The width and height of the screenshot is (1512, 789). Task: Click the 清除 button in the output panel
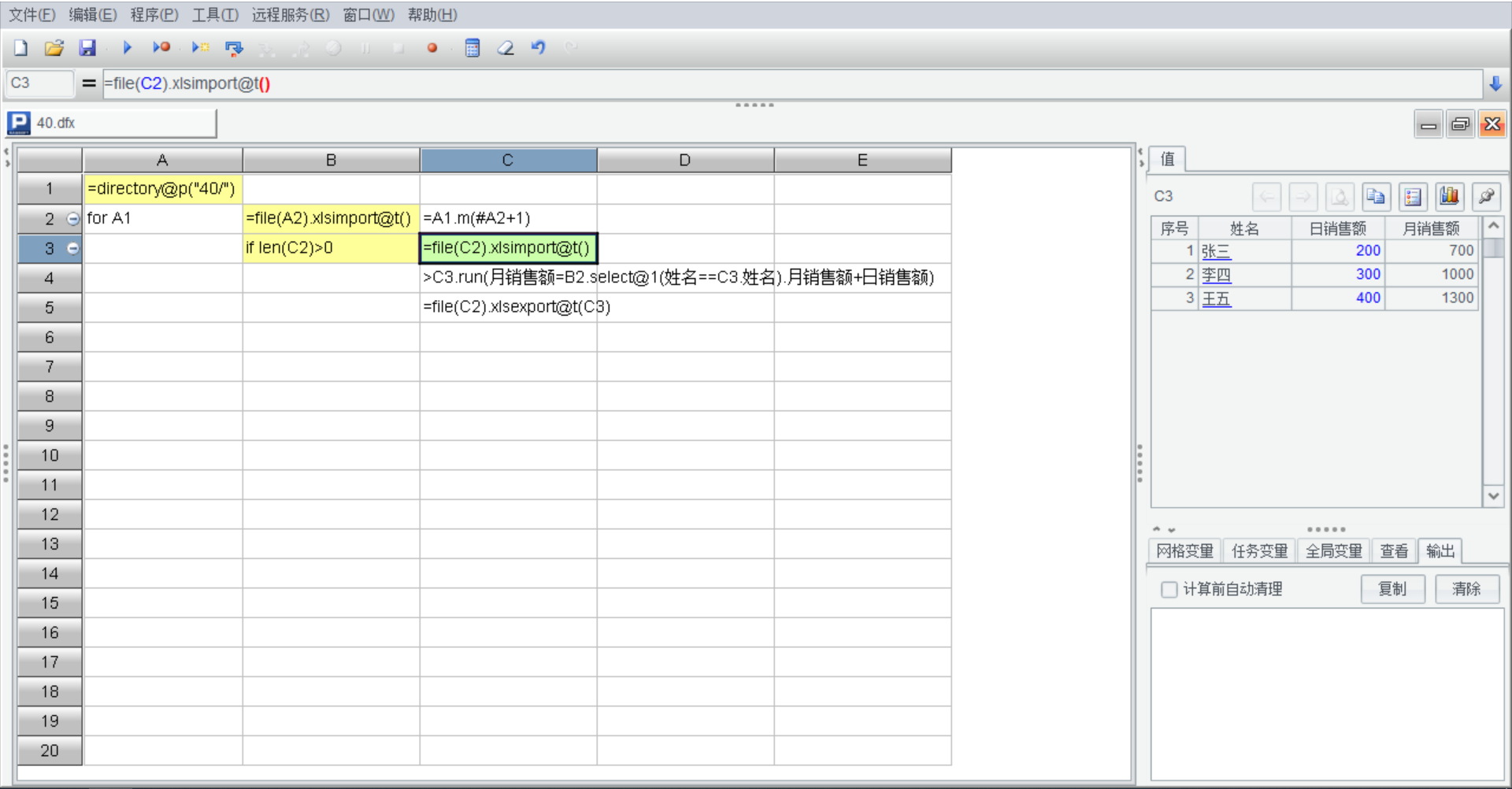click(x=1466, y=589)
